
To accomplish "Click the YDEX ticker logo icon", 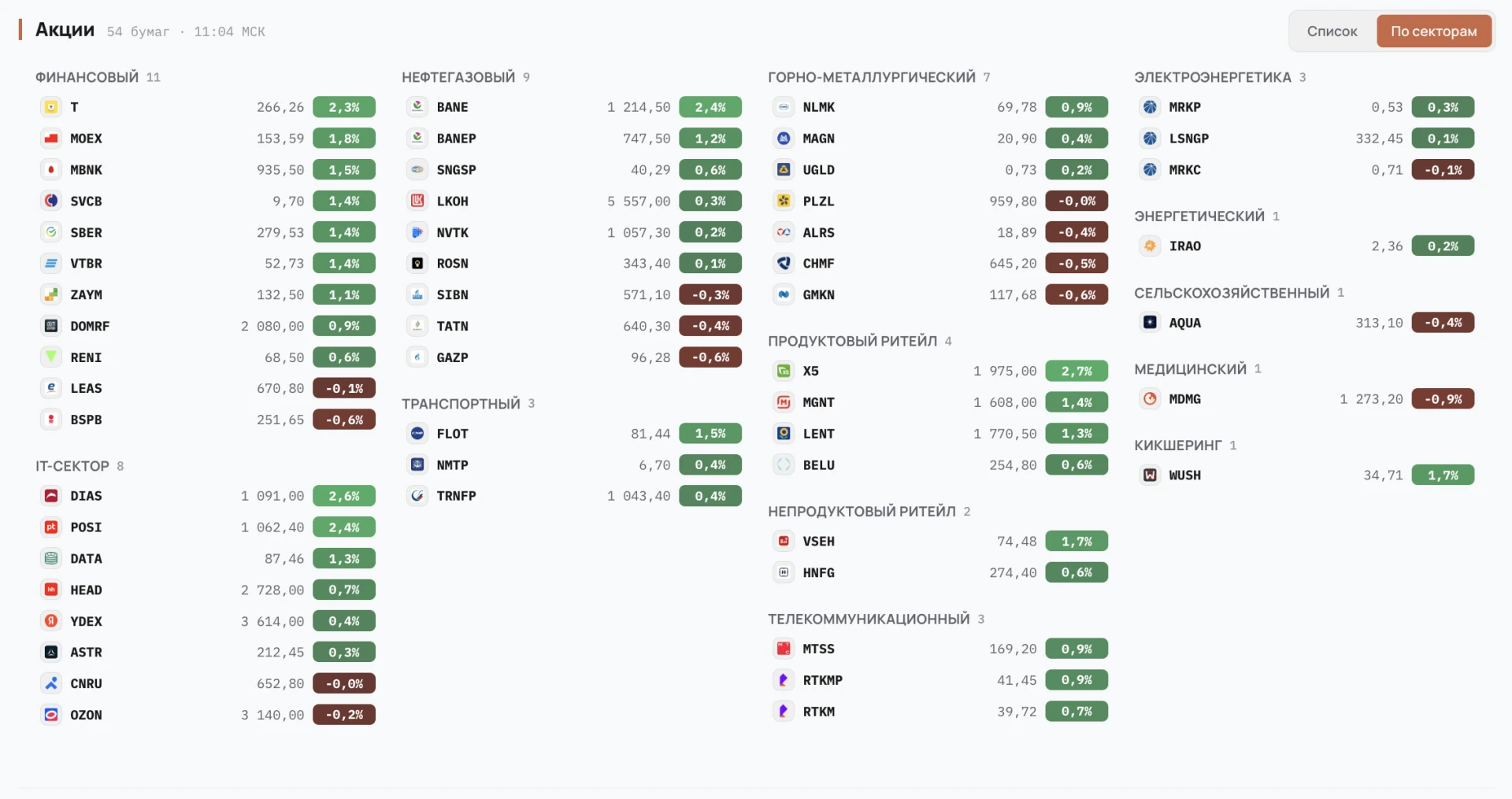I will pos(51,621).
